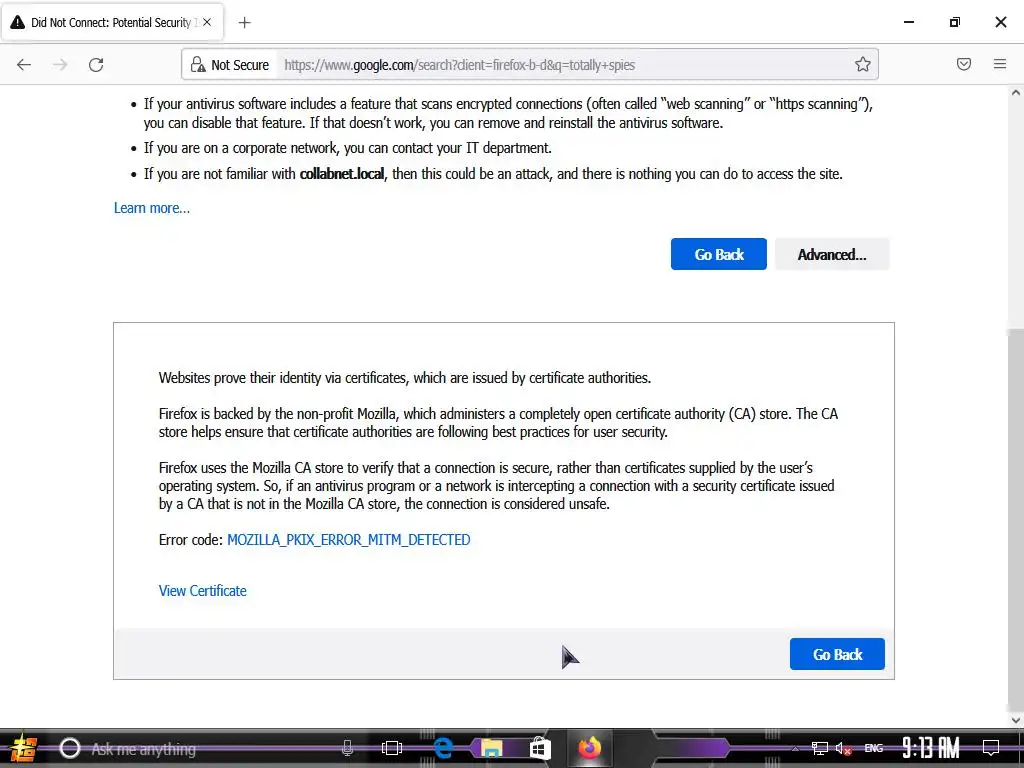The width and height of the screenshot is (1024, 768).
Task: Open the Windows Start menu
Action: point(23,748)
